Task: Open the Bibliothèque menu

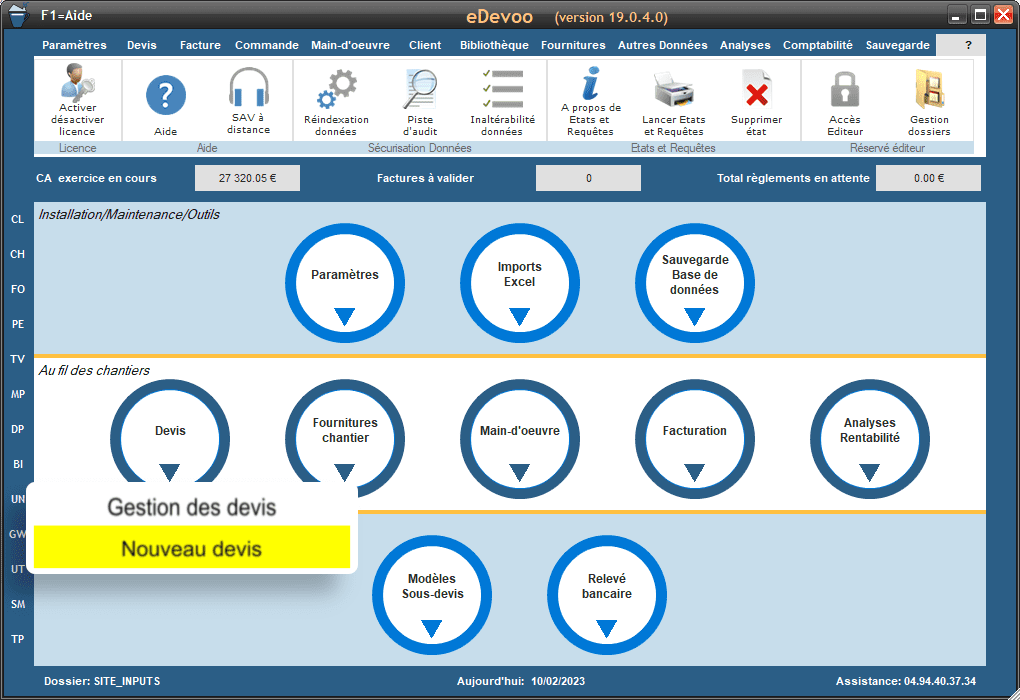Action: pos(494,45)
